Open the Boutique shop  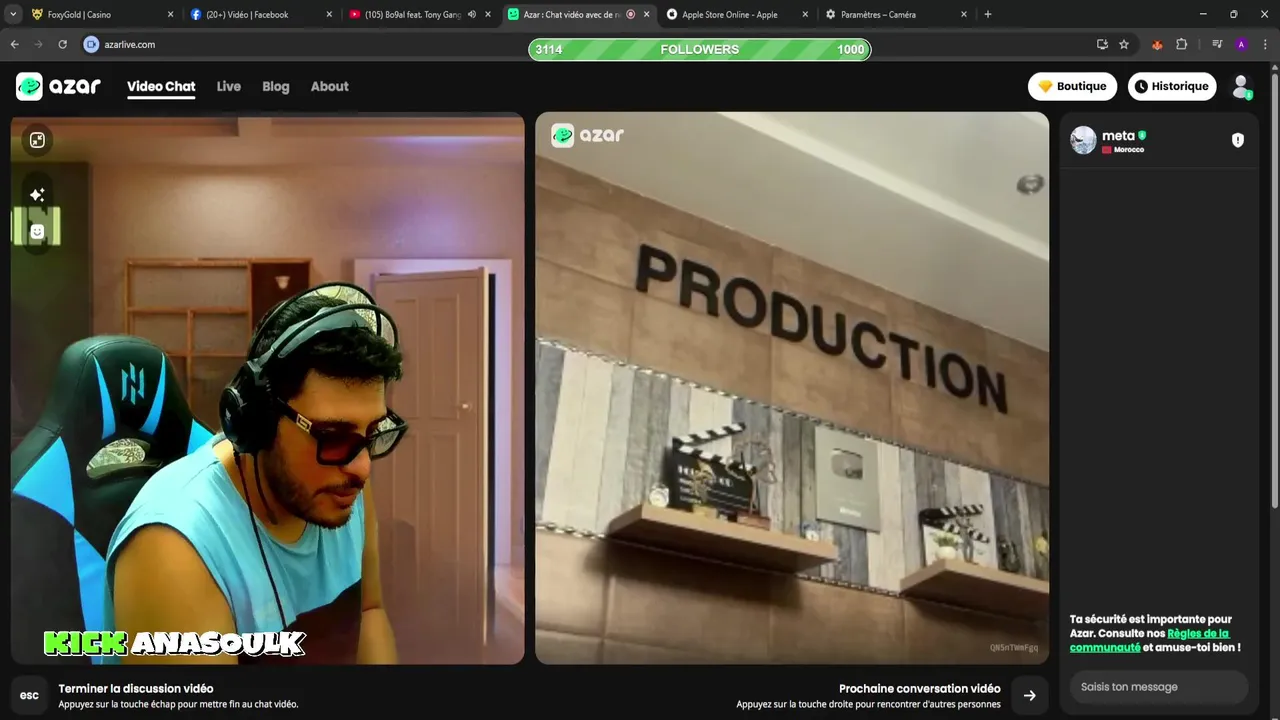pos(1072,86)
